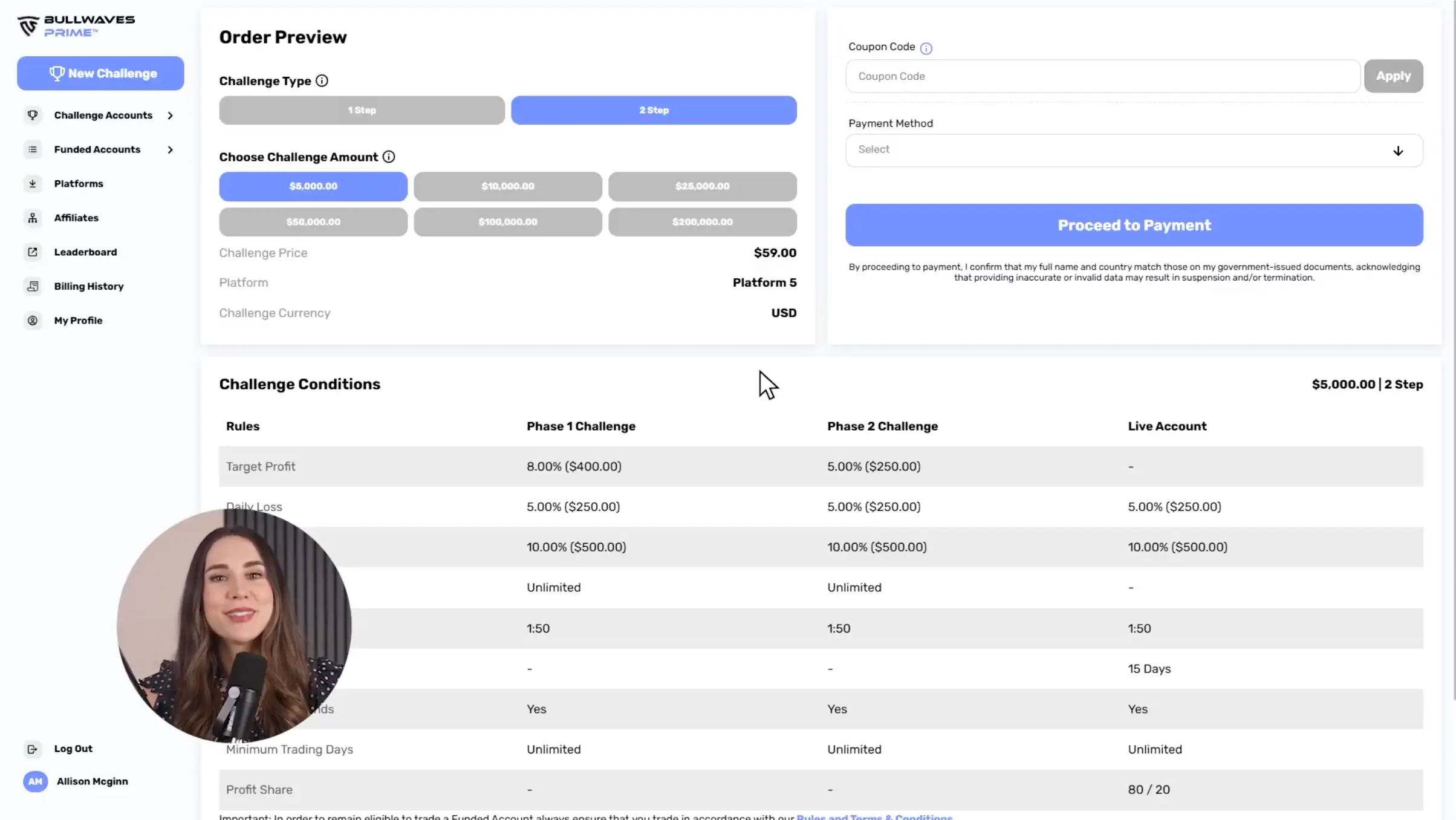Click the Challenge Accounts trophy icon
This screenshot has height=820, width=1456.
tap(33, 115)
